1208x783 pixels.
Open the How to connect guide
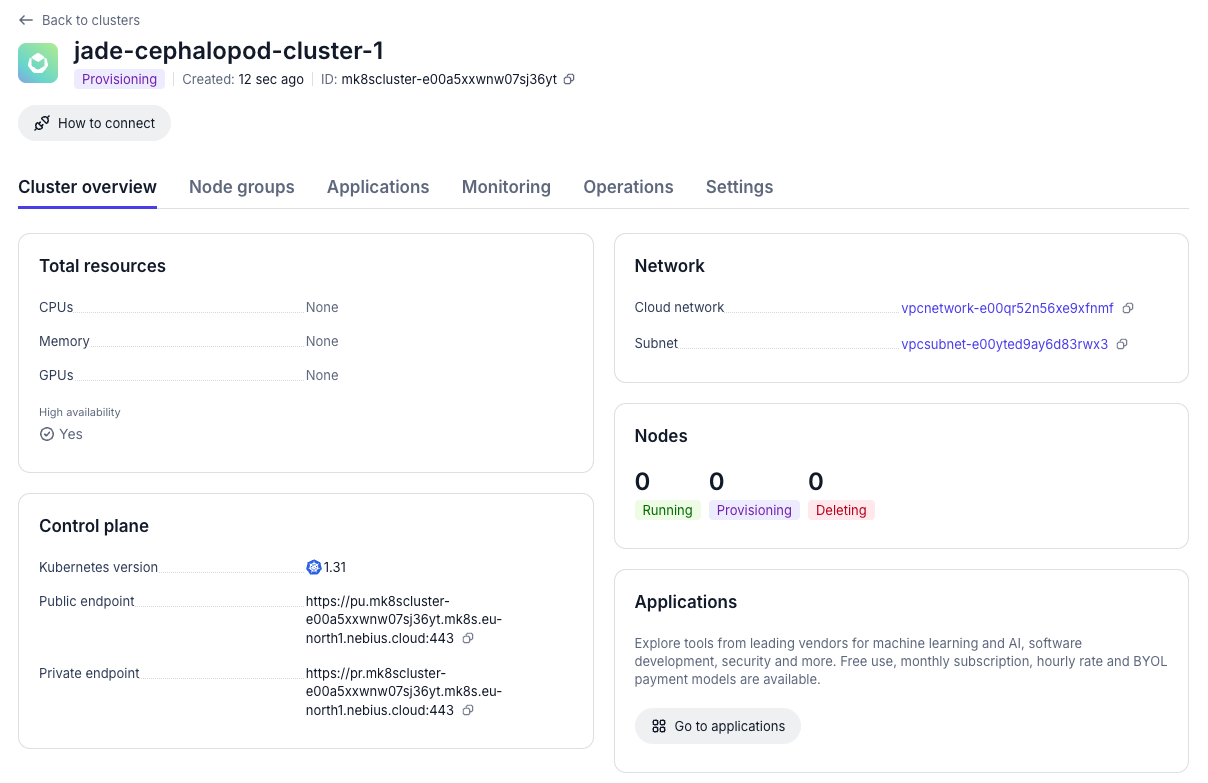pos(94,123)
